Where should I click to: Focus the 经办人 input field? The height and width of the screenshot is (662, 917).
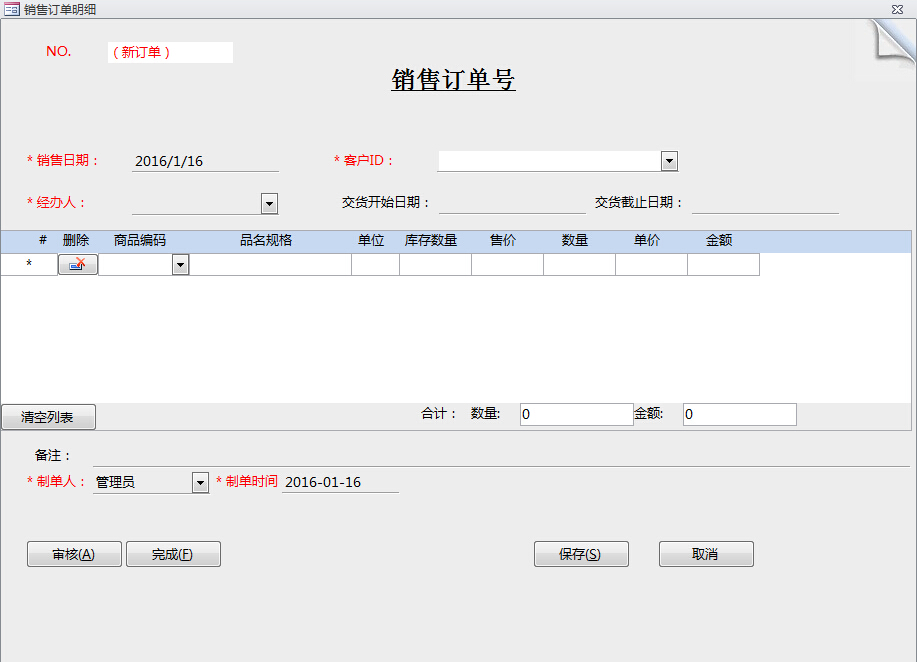[196, 204]
